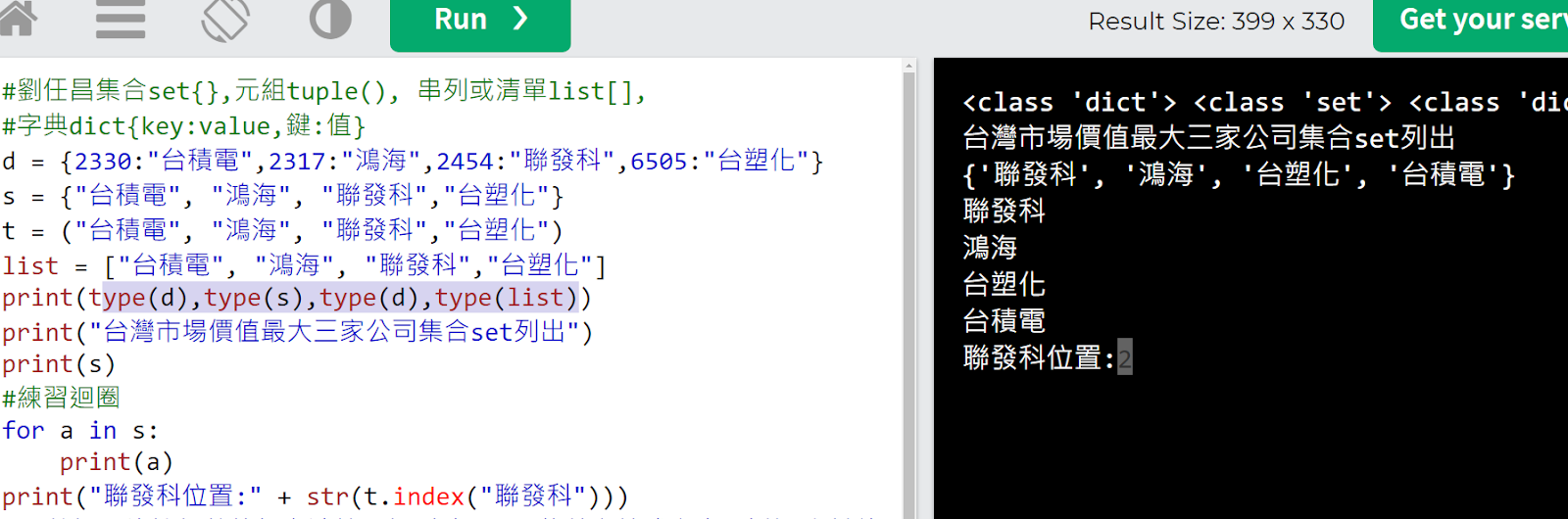Open the Get your server button
This screenshot has width=1568, height=519.
1470,24
